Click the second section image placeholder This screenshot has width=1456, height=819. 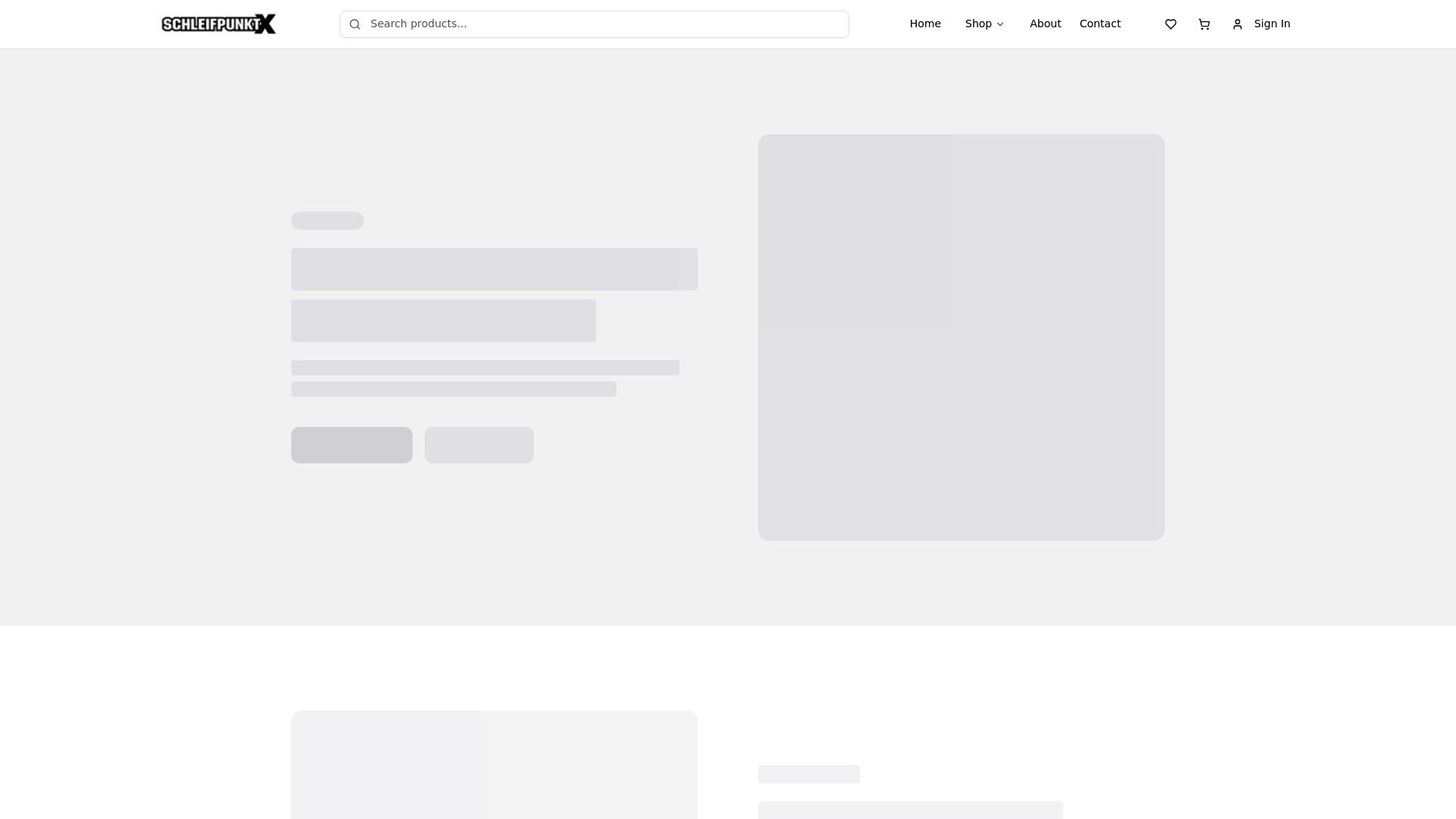[x=494, y=764]
